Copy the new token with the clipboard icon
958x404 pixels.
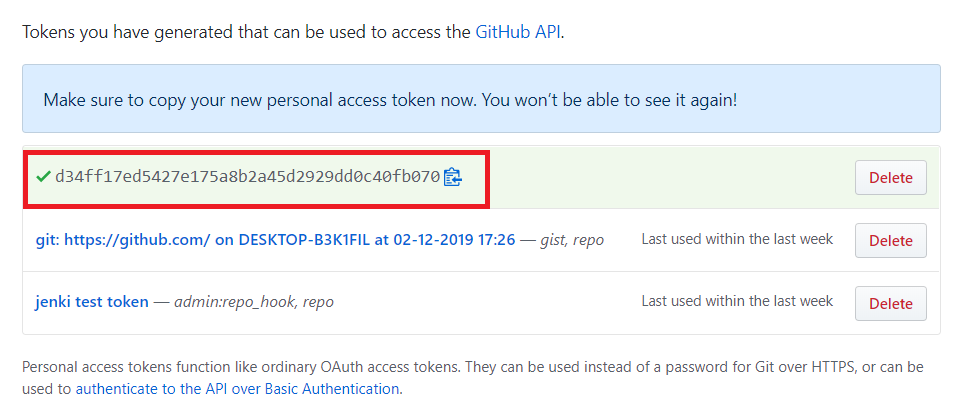click(453, 177)
